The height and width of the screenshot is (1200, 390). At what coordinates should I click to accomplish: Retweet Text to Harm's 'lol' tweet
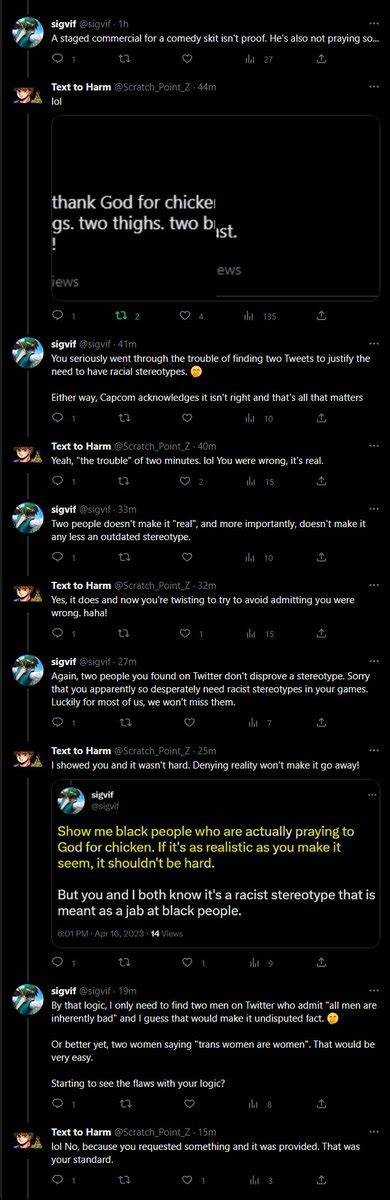coord(124,316)
